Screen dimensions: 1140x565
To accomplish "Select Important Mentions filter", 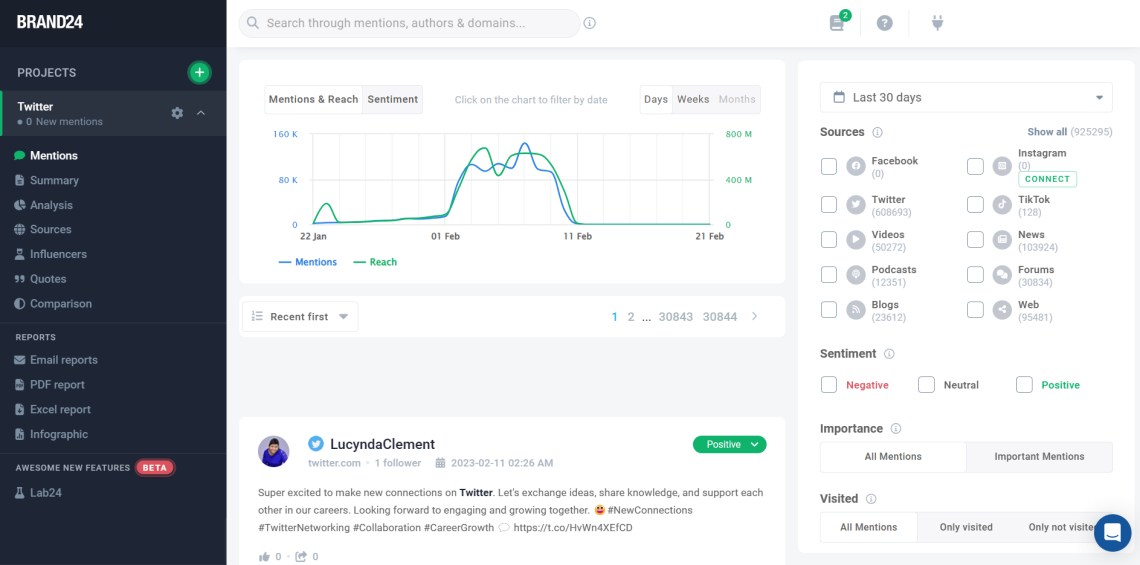I will (x=1039, y=457).
